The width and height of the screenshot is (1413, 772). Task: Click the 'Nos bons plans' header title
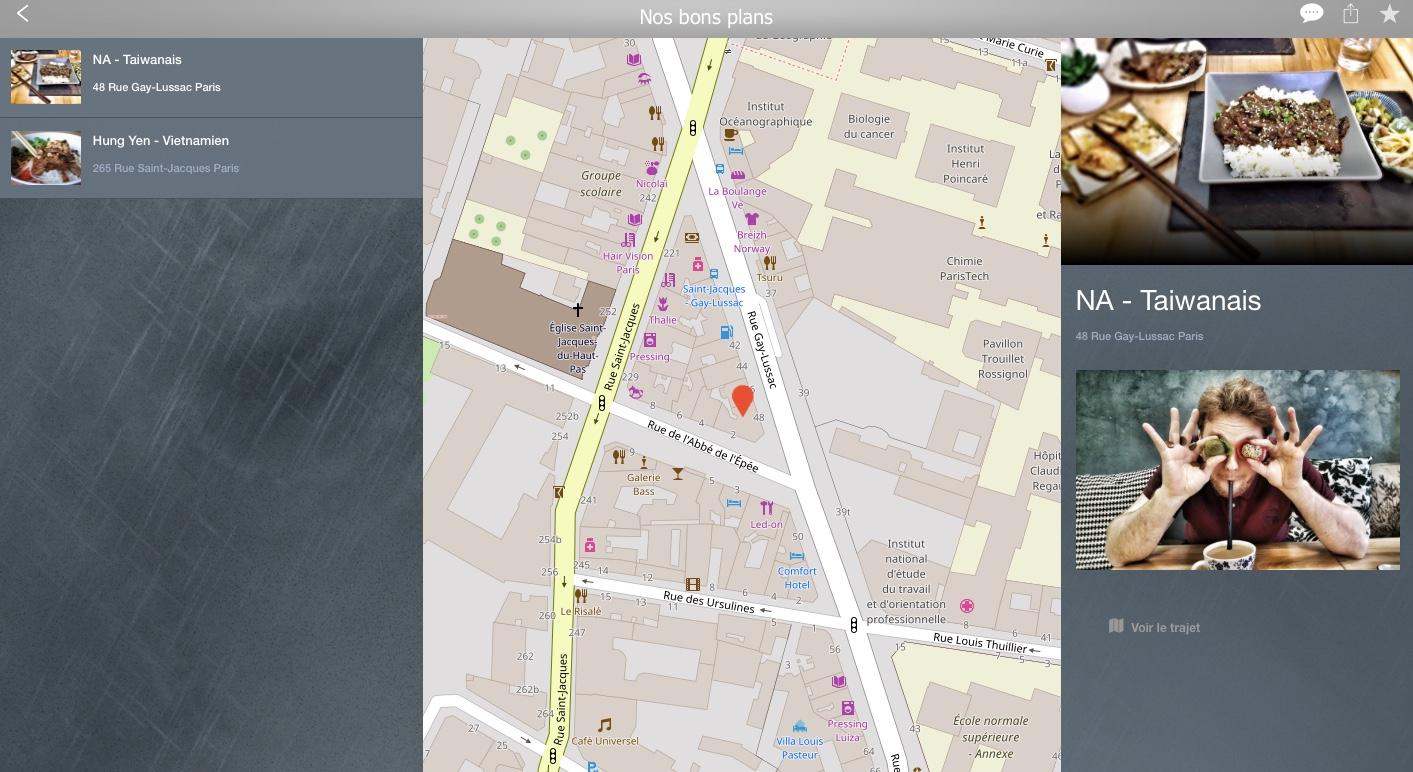[x=706, y=17]
